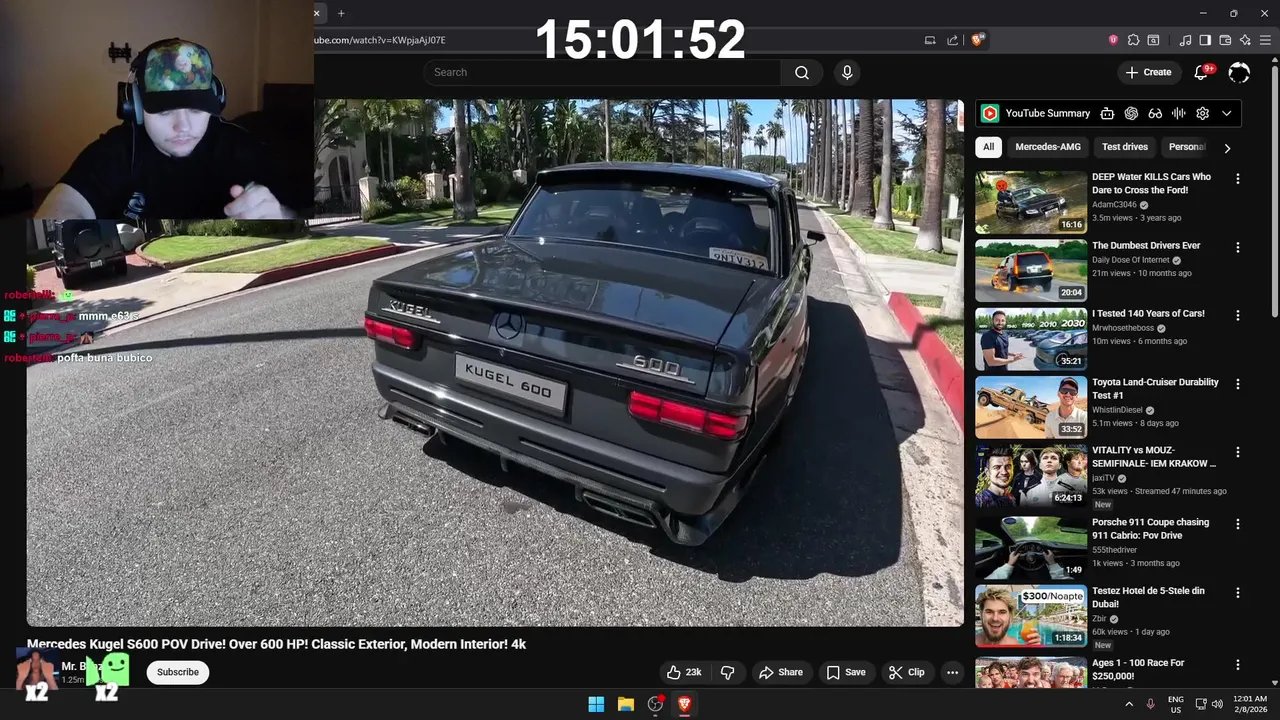The width and height of the screenshot is (1280, 720).
Task: Open I Tested 140 Years of Cars thumbnail
Action: 1031,339
